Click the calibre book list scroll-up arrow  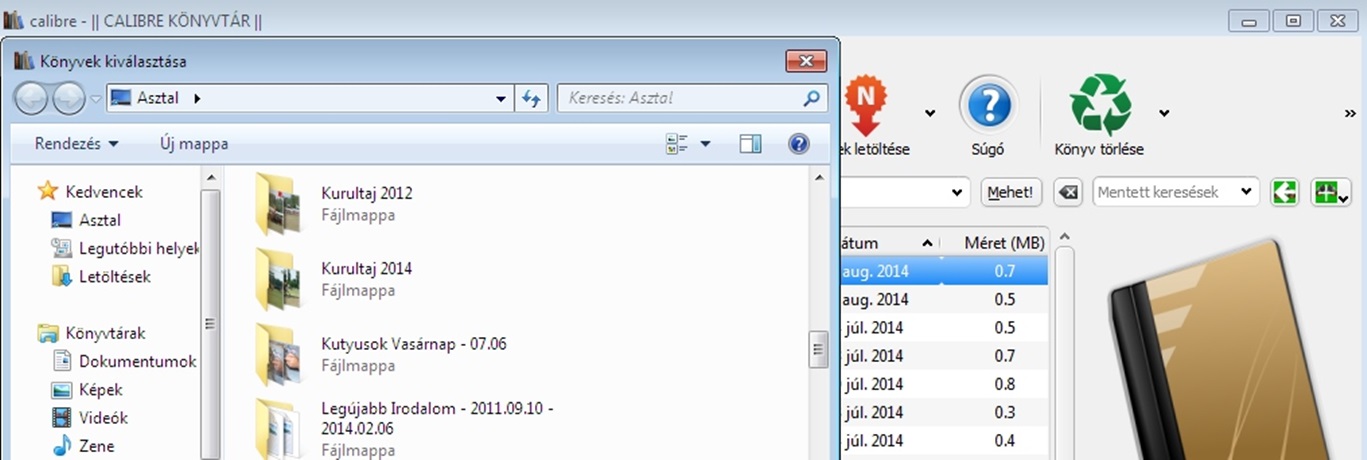pos(1064,238)
